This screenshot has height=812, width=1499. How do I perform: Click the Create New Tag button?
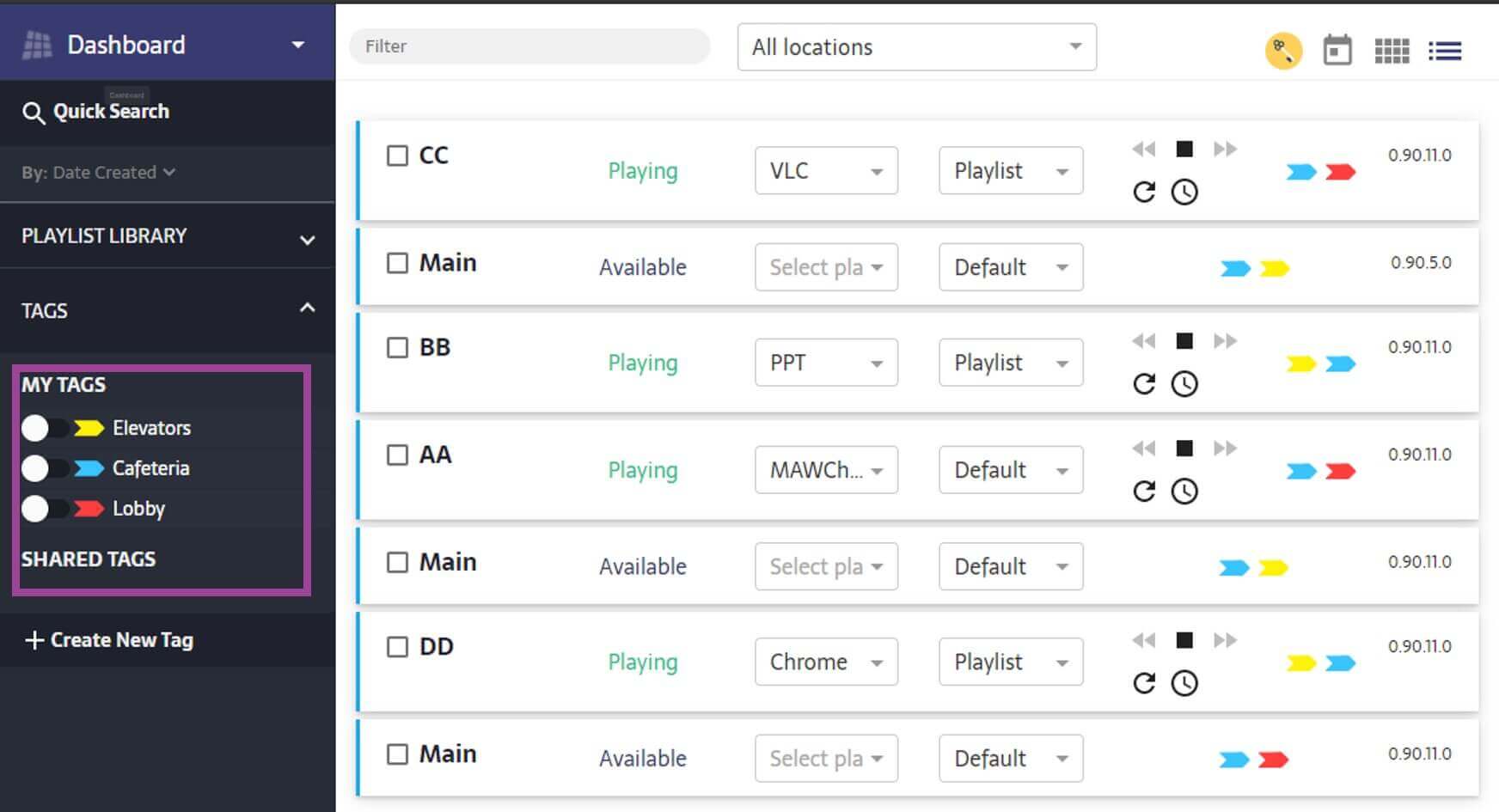pos(108,640)
